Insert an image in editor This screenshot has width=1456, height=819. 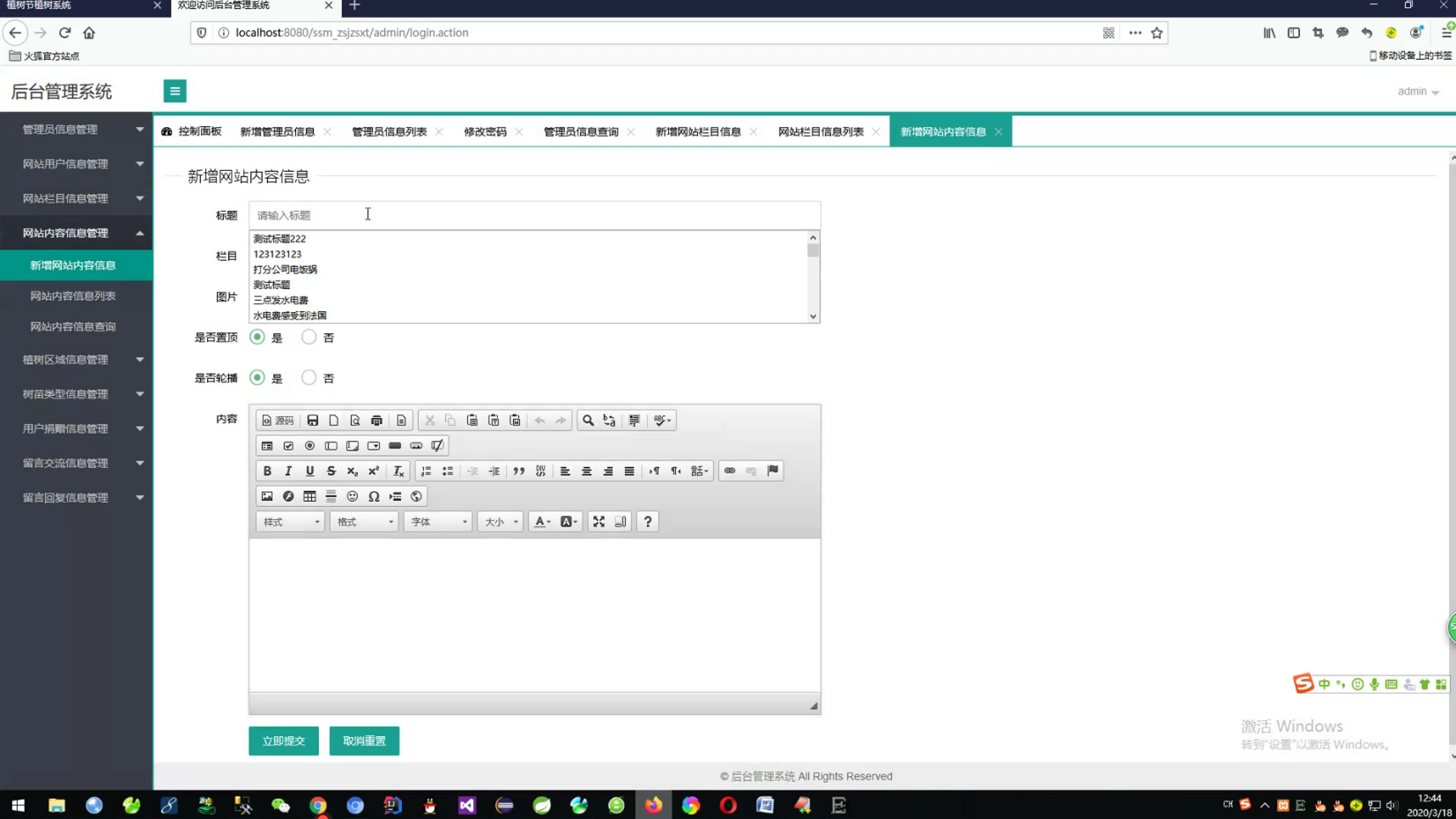click(x=267, y=496)
